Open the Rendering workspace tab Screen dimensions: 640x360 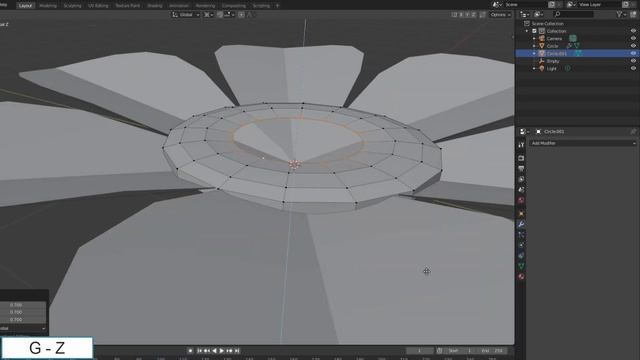(205, 6)
